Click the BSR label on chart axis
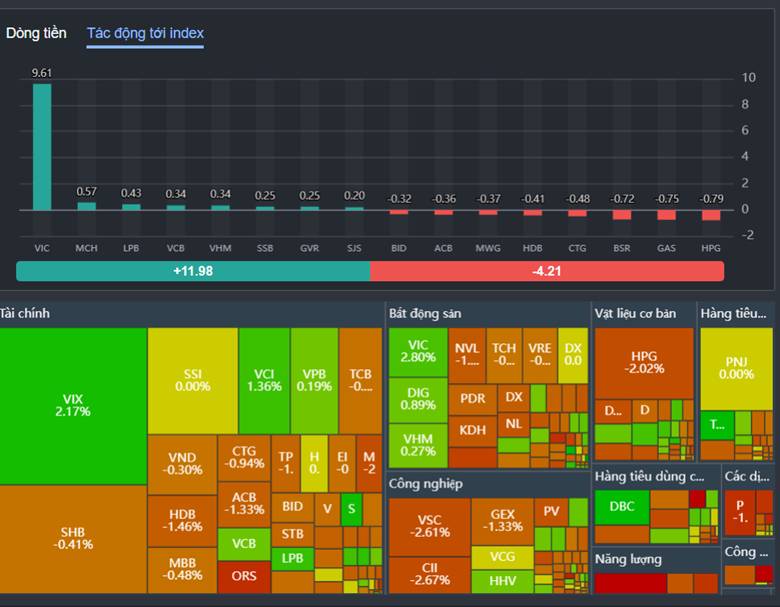The height and width of the screenshot is (607, 780). tap(622, 248)
